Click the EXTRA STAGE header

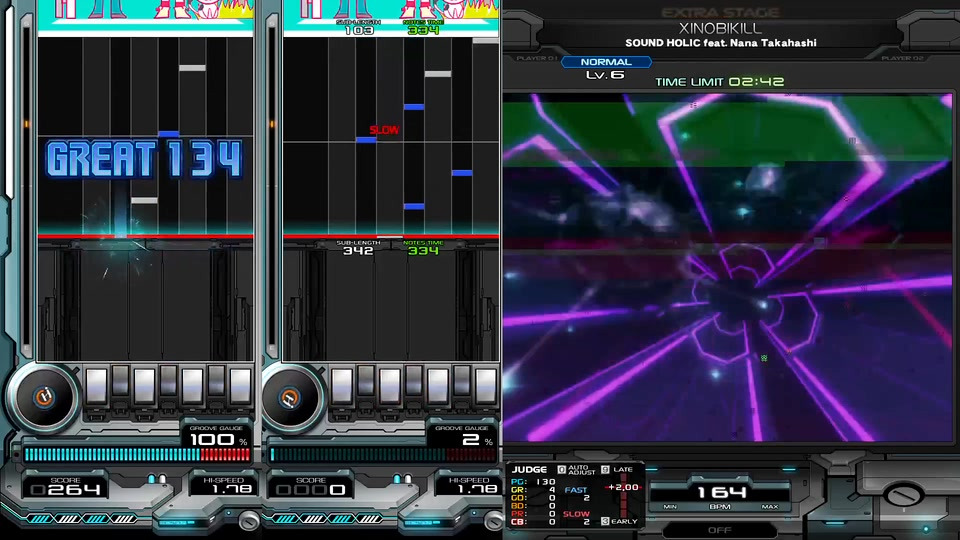[720, 12]
